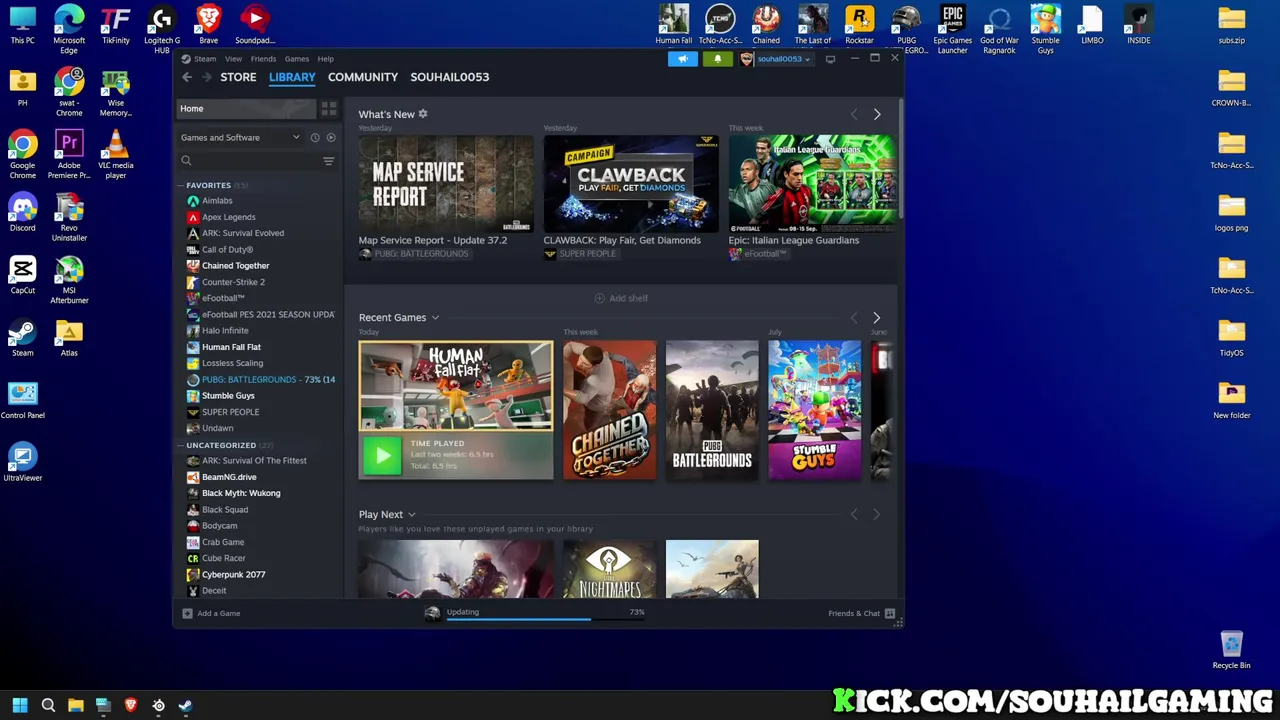1280x720 pixels.
Task: Open VLC media player shortcut
Action: click(x=115, y=155)
